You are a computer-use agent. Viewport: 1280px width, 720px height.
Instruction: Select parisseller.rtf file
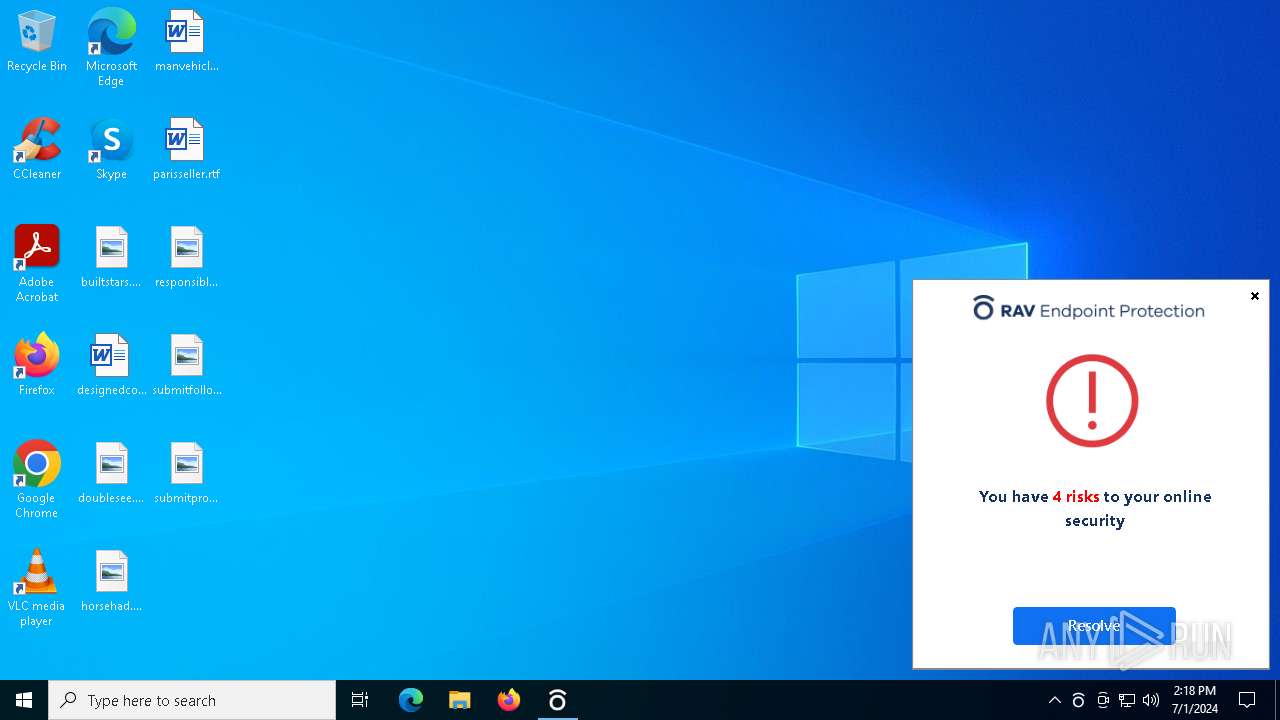(186, 150)
